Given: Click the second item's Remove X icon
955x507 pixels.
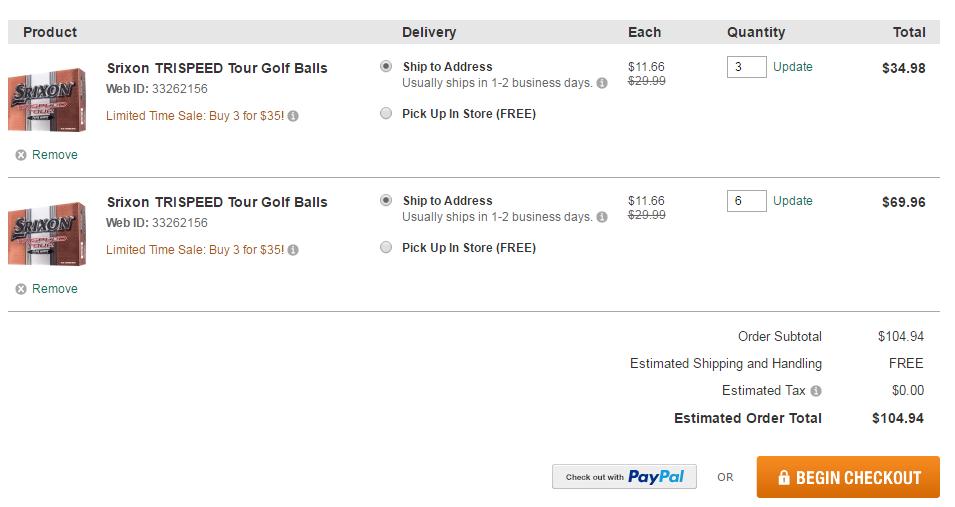Looking at the screenshot, I should point(21,289).
